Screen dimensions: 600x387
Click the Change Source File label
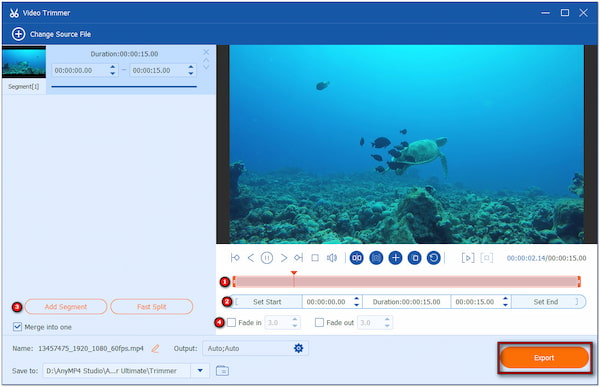(60, 34)
